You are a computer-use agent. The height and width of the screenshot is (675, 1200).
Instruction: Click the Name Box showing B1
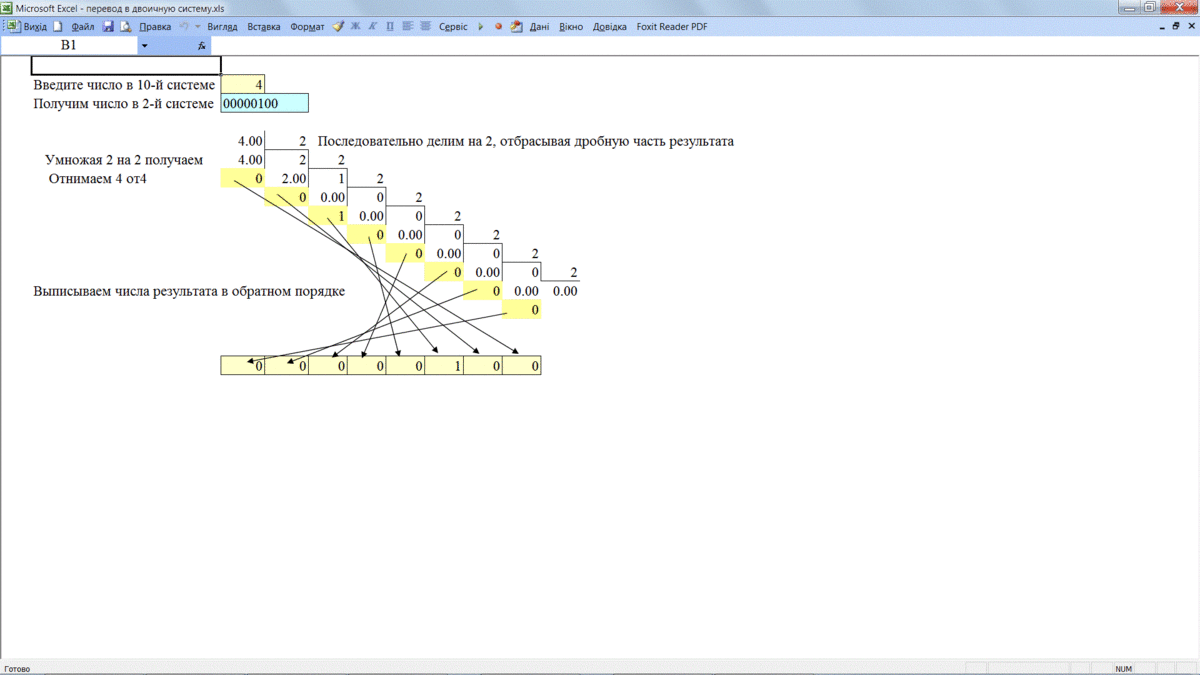(x=68, y=45)
